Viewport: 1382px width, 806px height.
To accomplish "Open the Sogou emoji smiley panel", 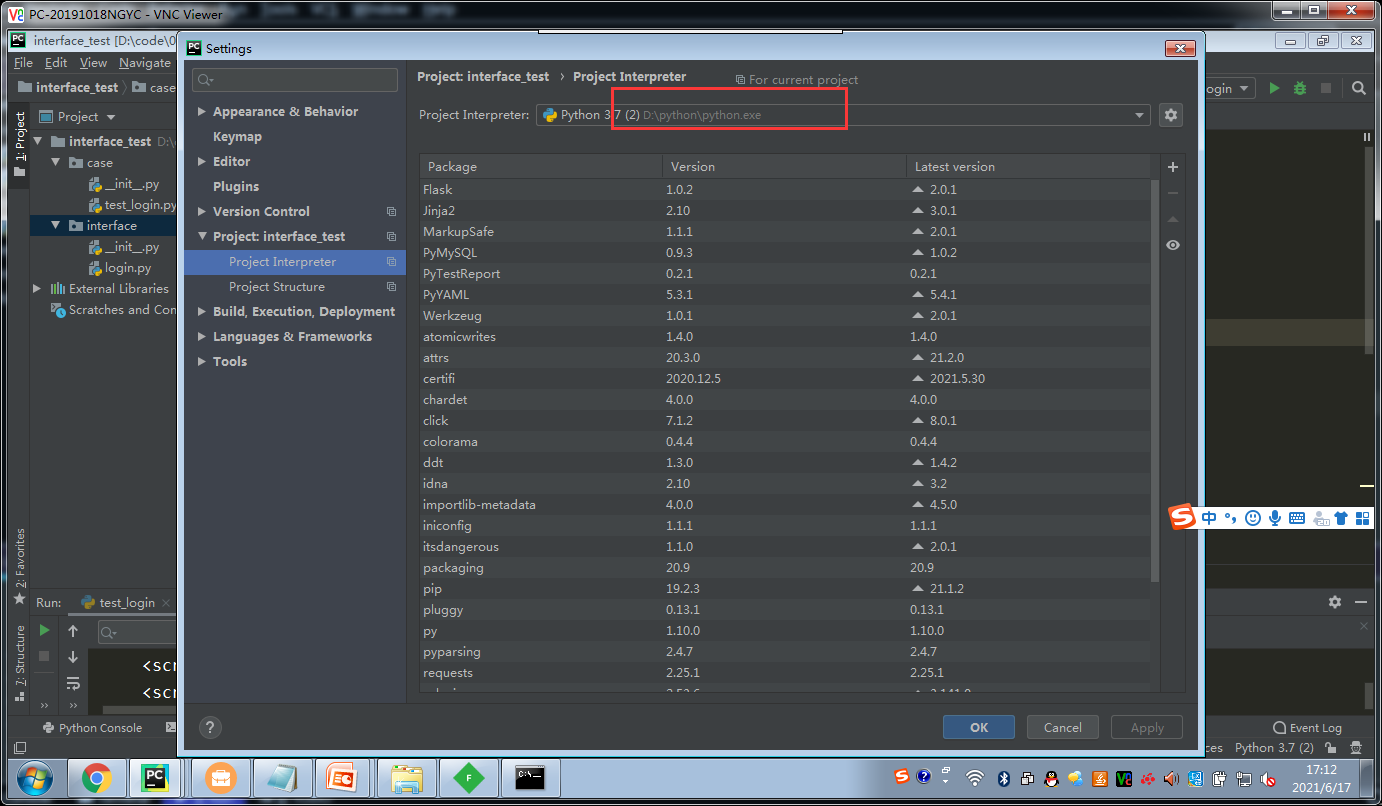I will [1252, 518].
